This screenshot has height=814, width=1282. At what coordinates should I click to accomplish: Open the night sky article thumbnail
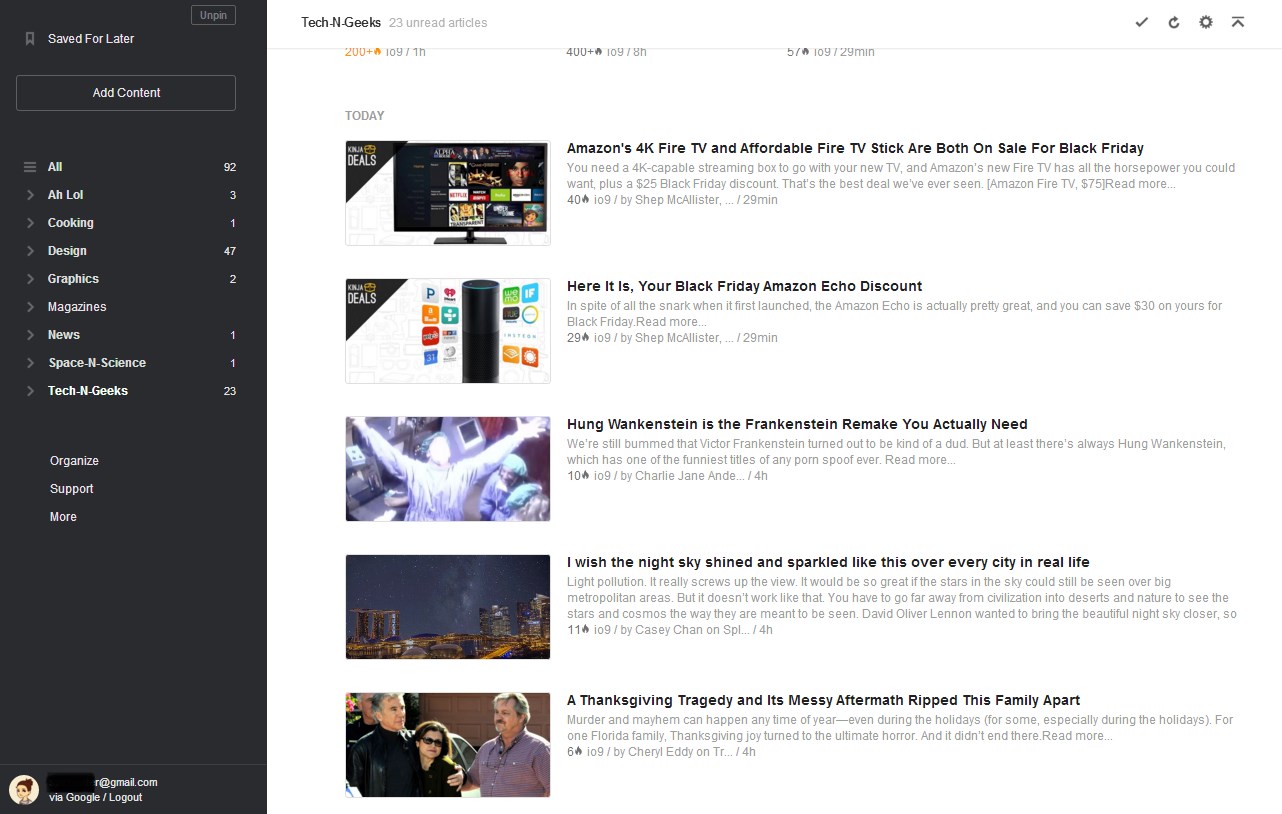[x=447, y=606]
